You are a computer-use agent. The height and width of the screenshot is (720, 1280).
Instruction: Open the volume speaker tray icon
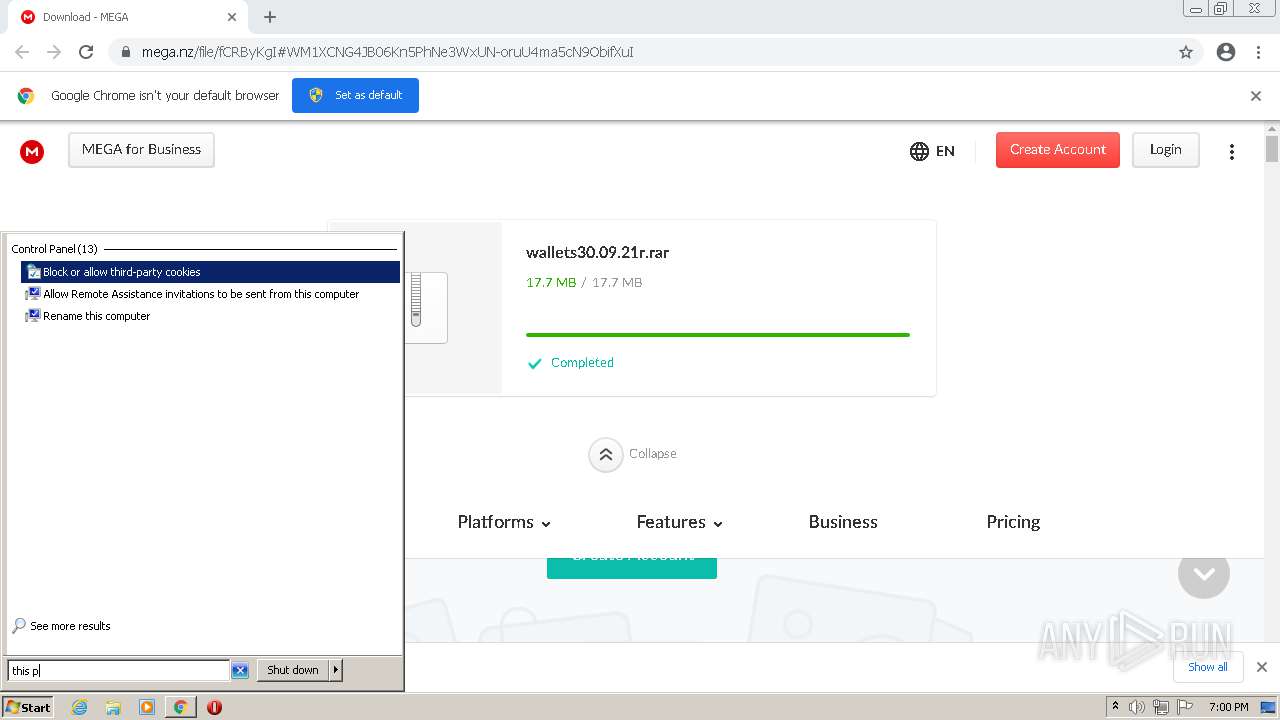point(1137,707)
